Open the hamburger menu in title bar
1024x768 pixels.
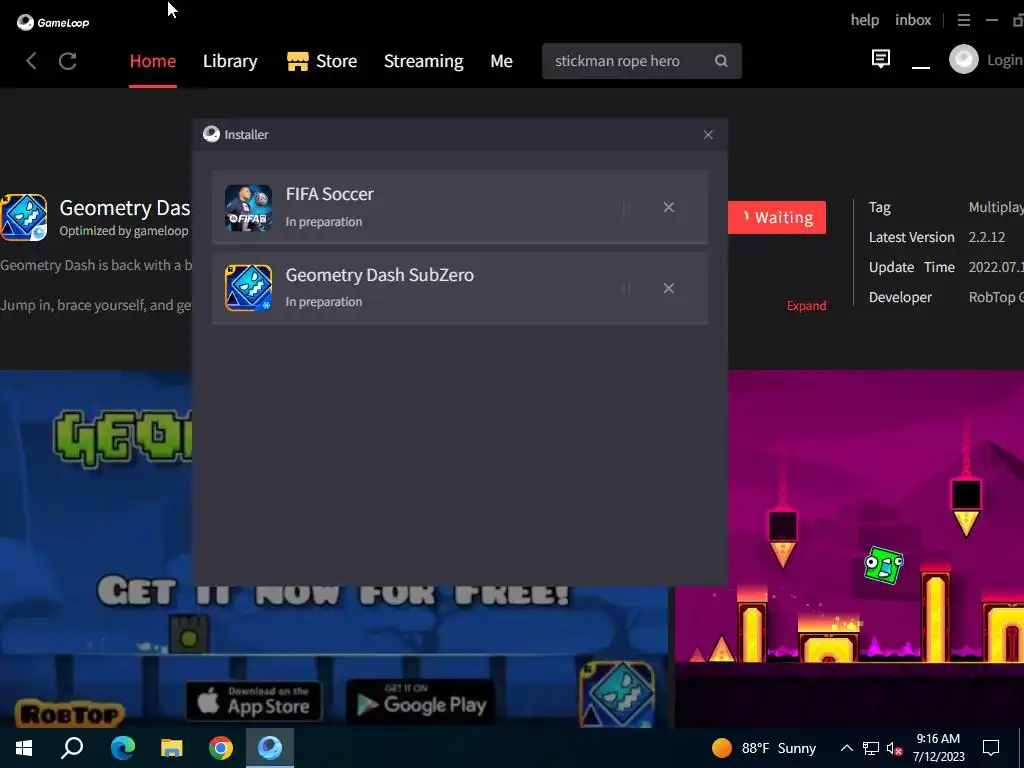[x=963, y=20]
